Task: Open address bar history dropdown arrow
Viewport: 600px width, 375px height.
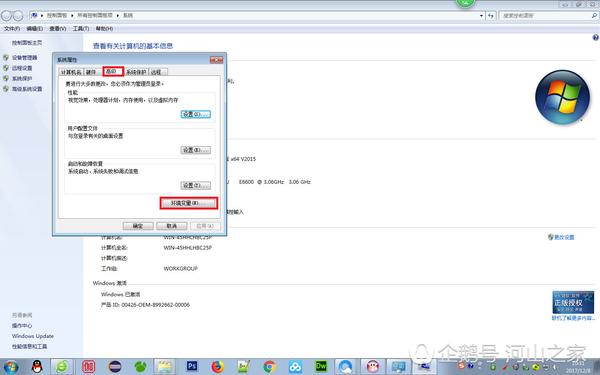Action: (481, 16)
